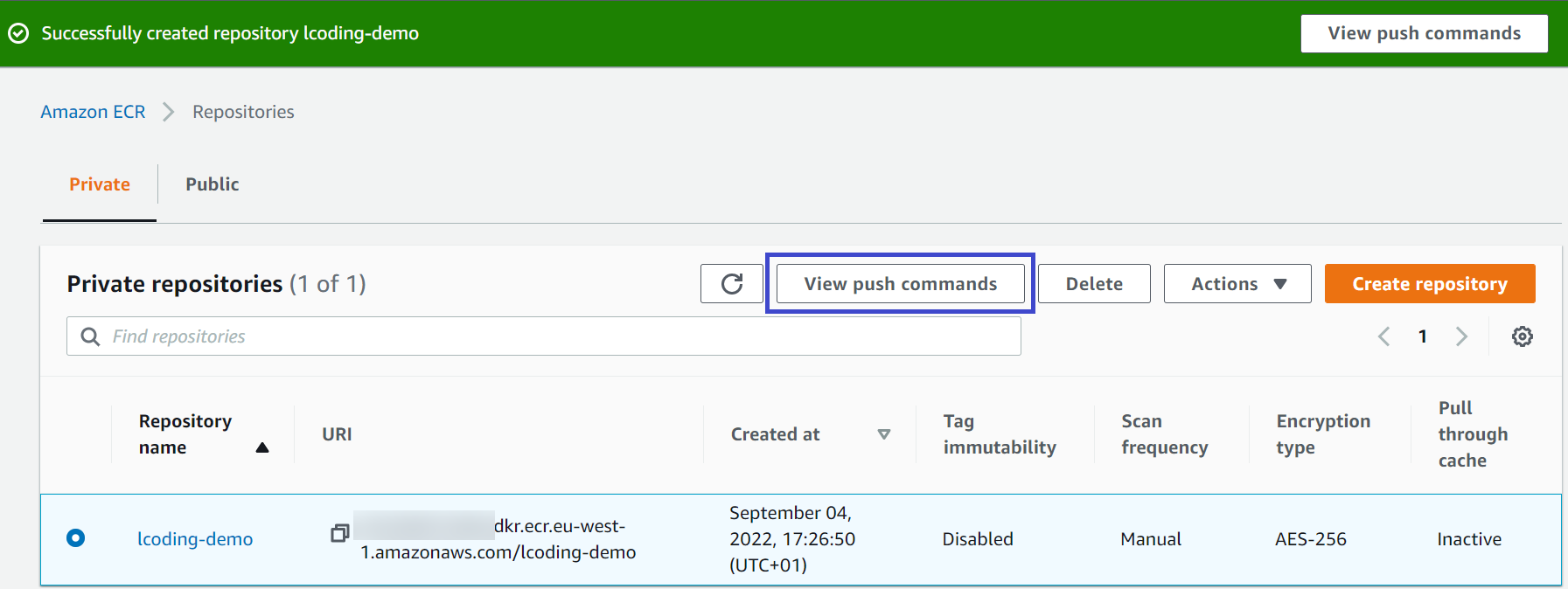Sort by Repository name ascending arrow
This screenshot has width=1568, height=589.
[262, 447]
